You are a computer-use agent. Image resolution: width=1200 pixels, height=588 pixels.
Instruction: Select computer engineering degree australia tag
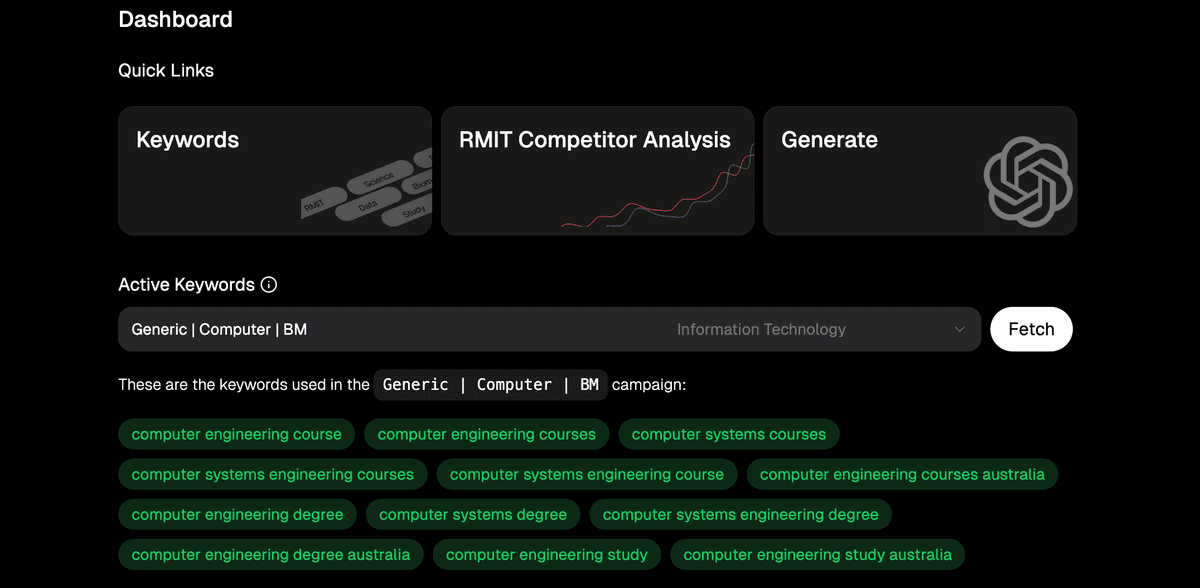click(x=271, y=554)
